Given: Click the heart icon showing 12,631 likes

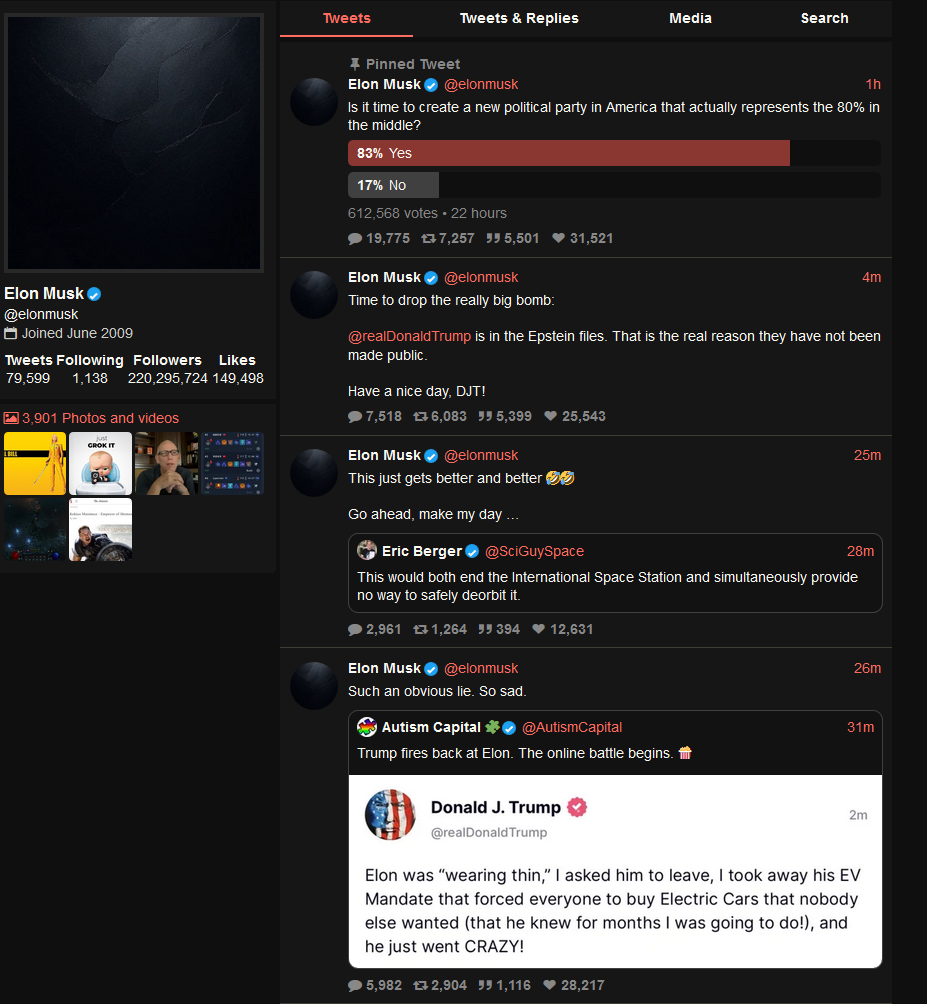Looking at the screenshot, I should click(x=538, y=629).
